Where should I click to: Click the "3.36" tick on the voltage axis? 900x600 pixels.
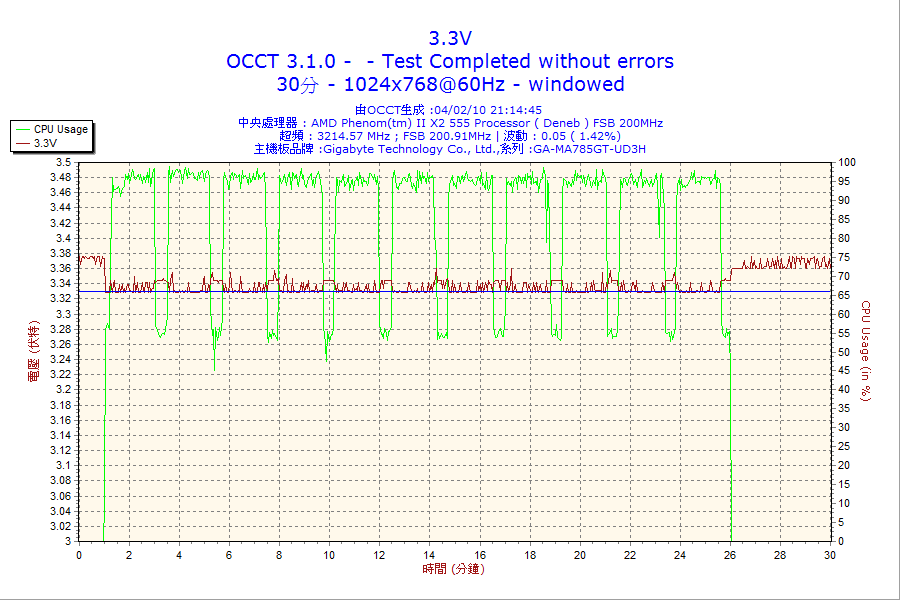(61, 269)
